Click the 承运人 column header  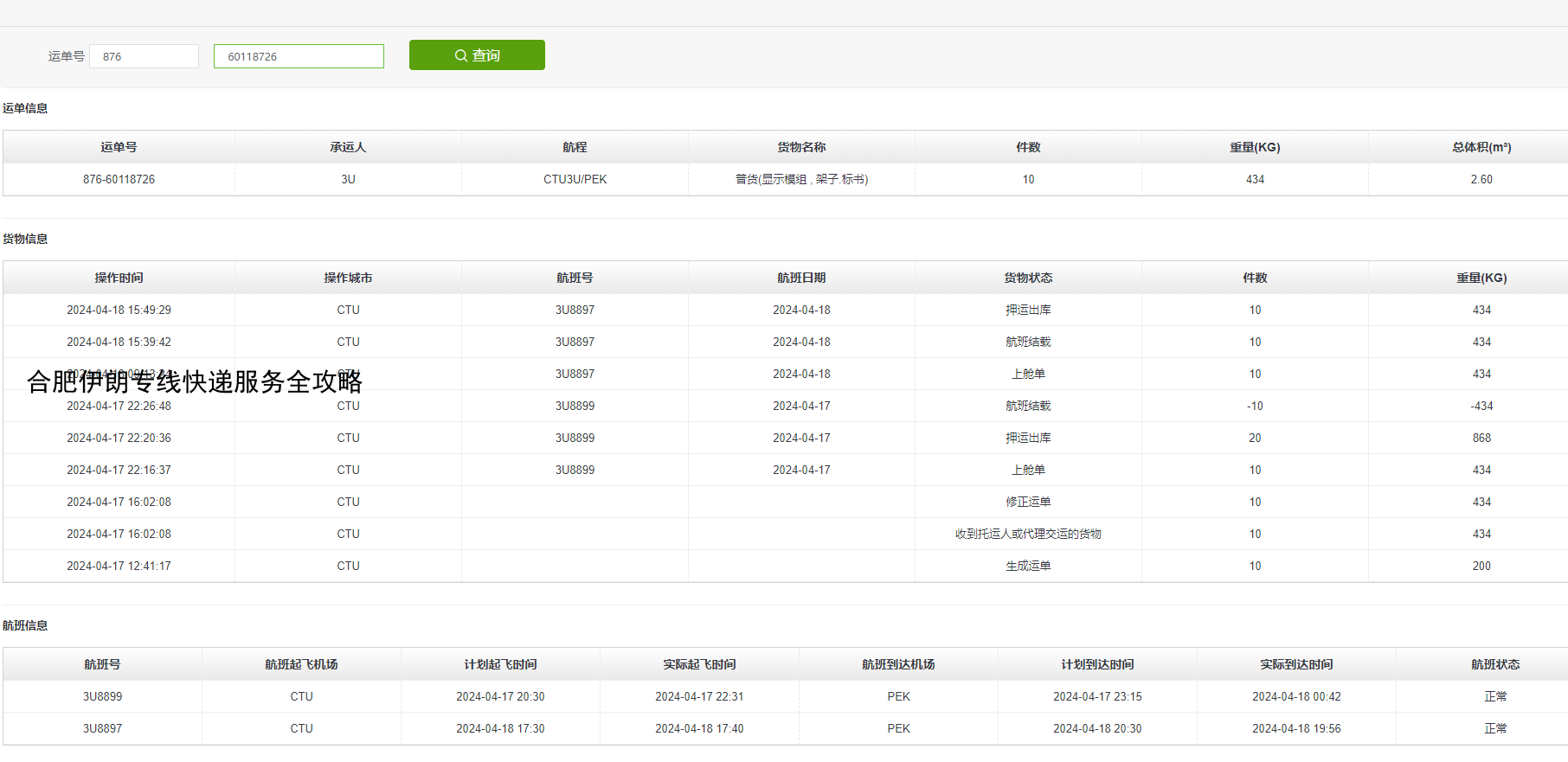[348, 147]
